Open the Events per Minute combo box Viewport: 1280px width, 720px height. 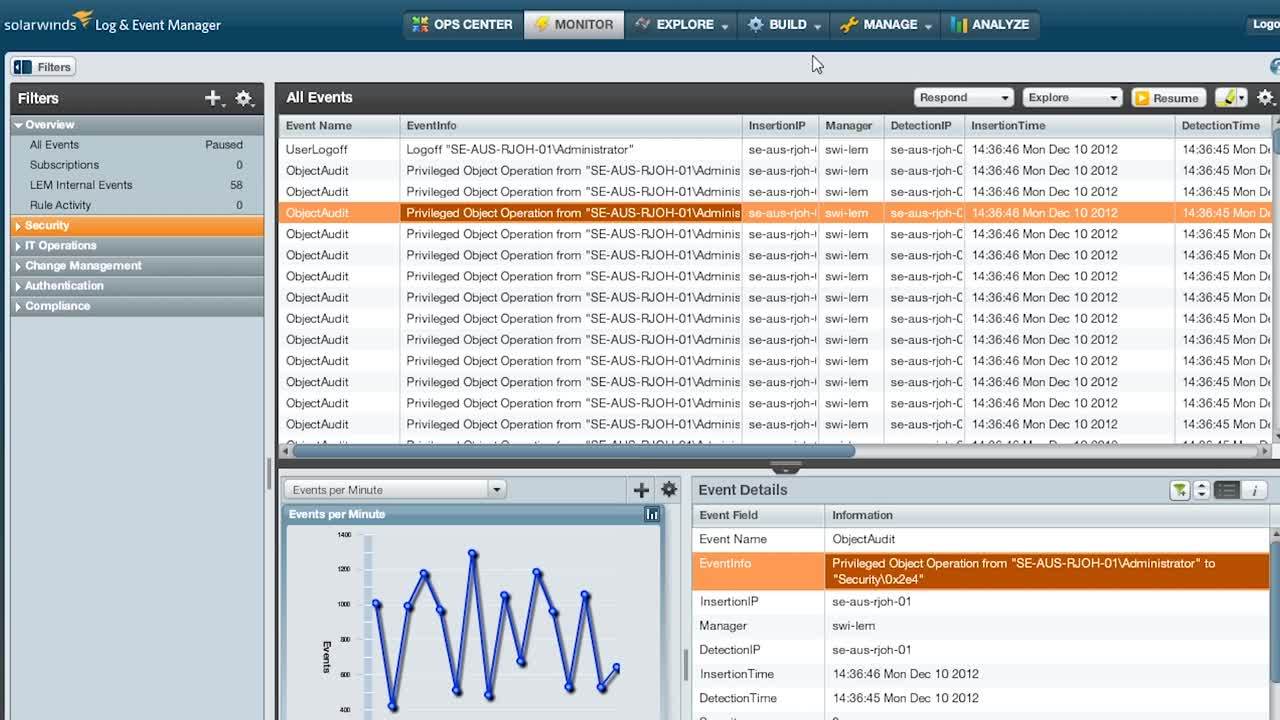pos(394,490)
